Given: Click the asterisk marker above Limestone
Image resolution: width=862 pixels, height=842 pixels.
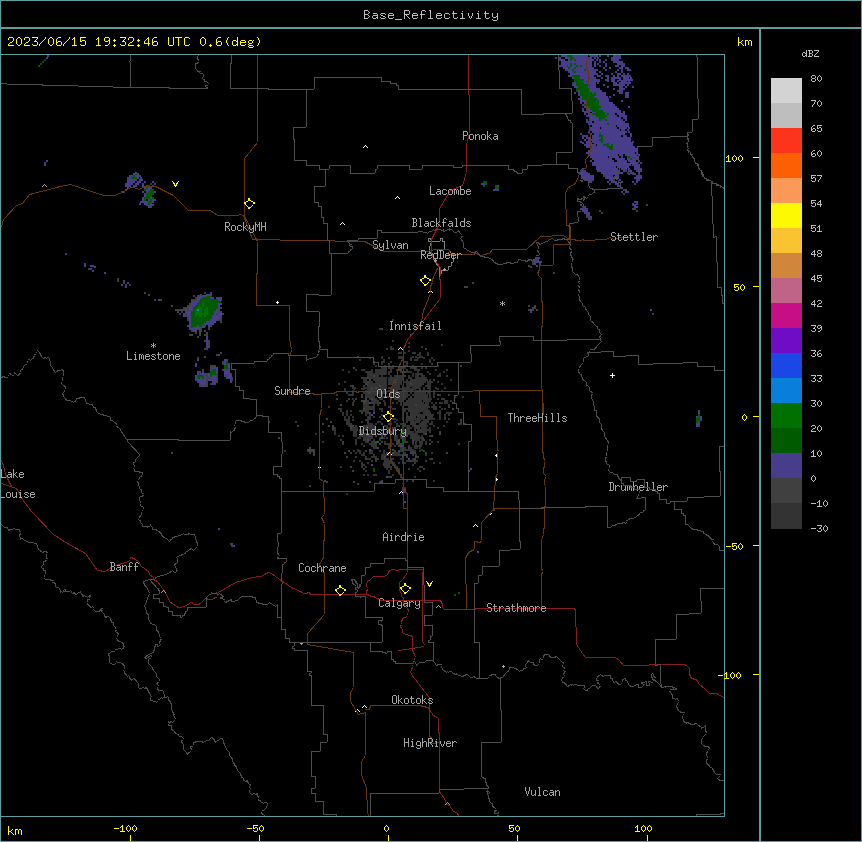Looking at the screenshot, I should point(153,345).
